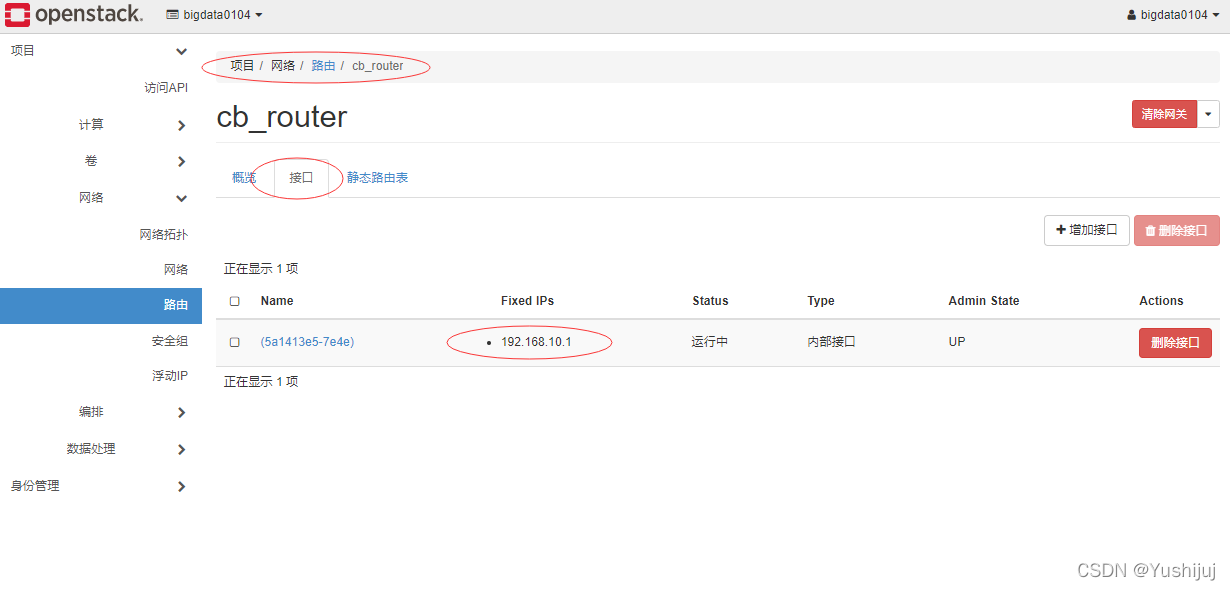Click the 增加接口 button
Image resolution: width=1230 pixels, height=590 pixels.
(x=1087, y=230)
